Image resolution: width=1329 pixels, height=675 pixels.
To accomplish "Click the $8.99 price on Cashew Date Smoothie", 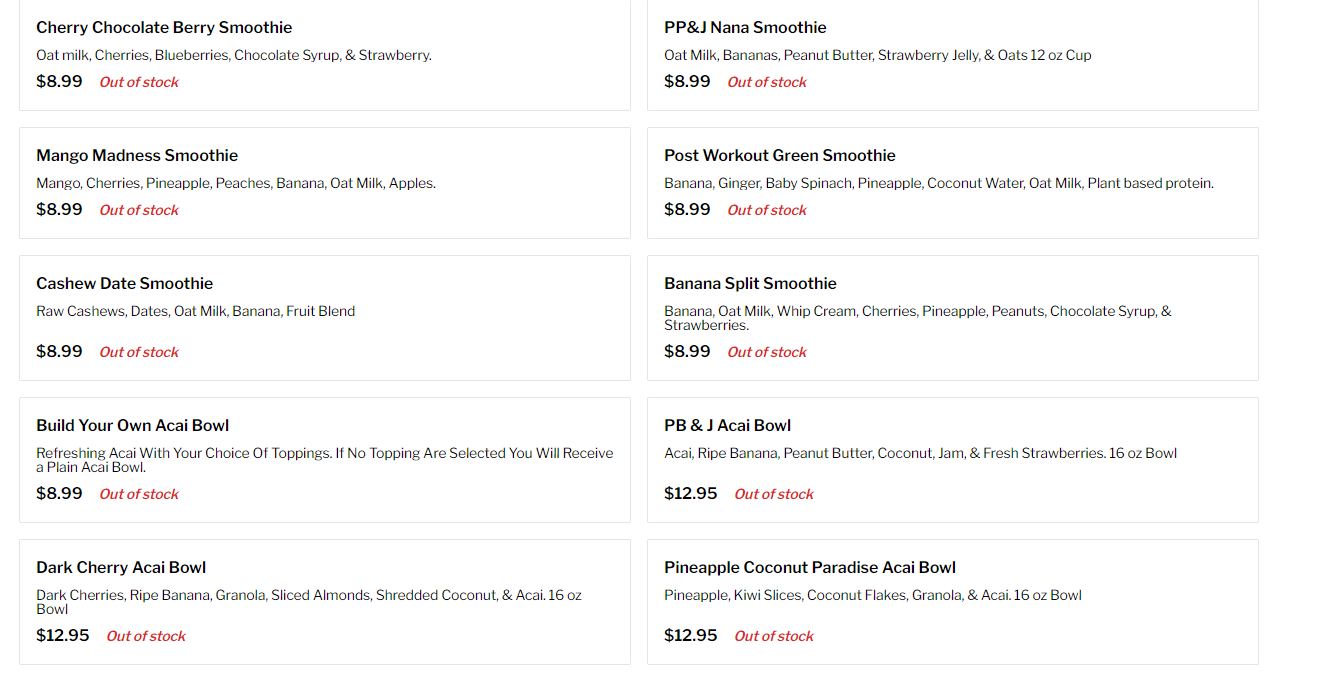I will (59, 352).
